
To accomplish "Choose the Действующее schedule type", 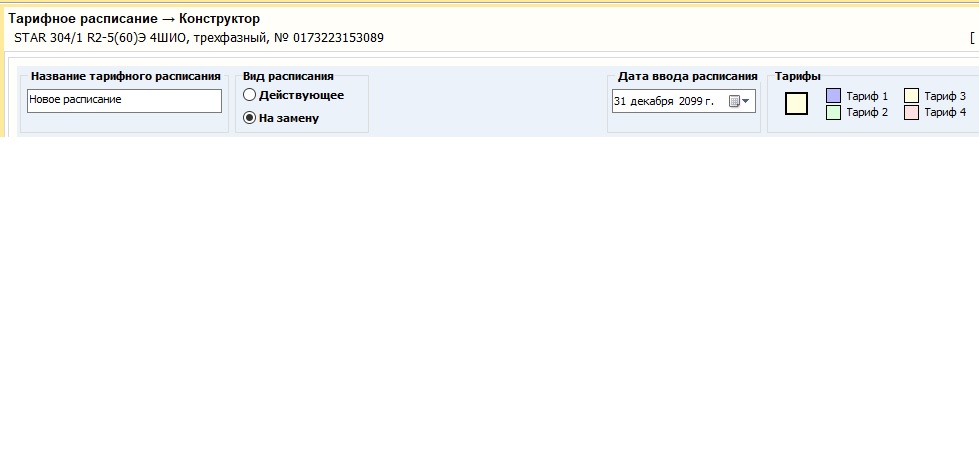I will 249,95.
